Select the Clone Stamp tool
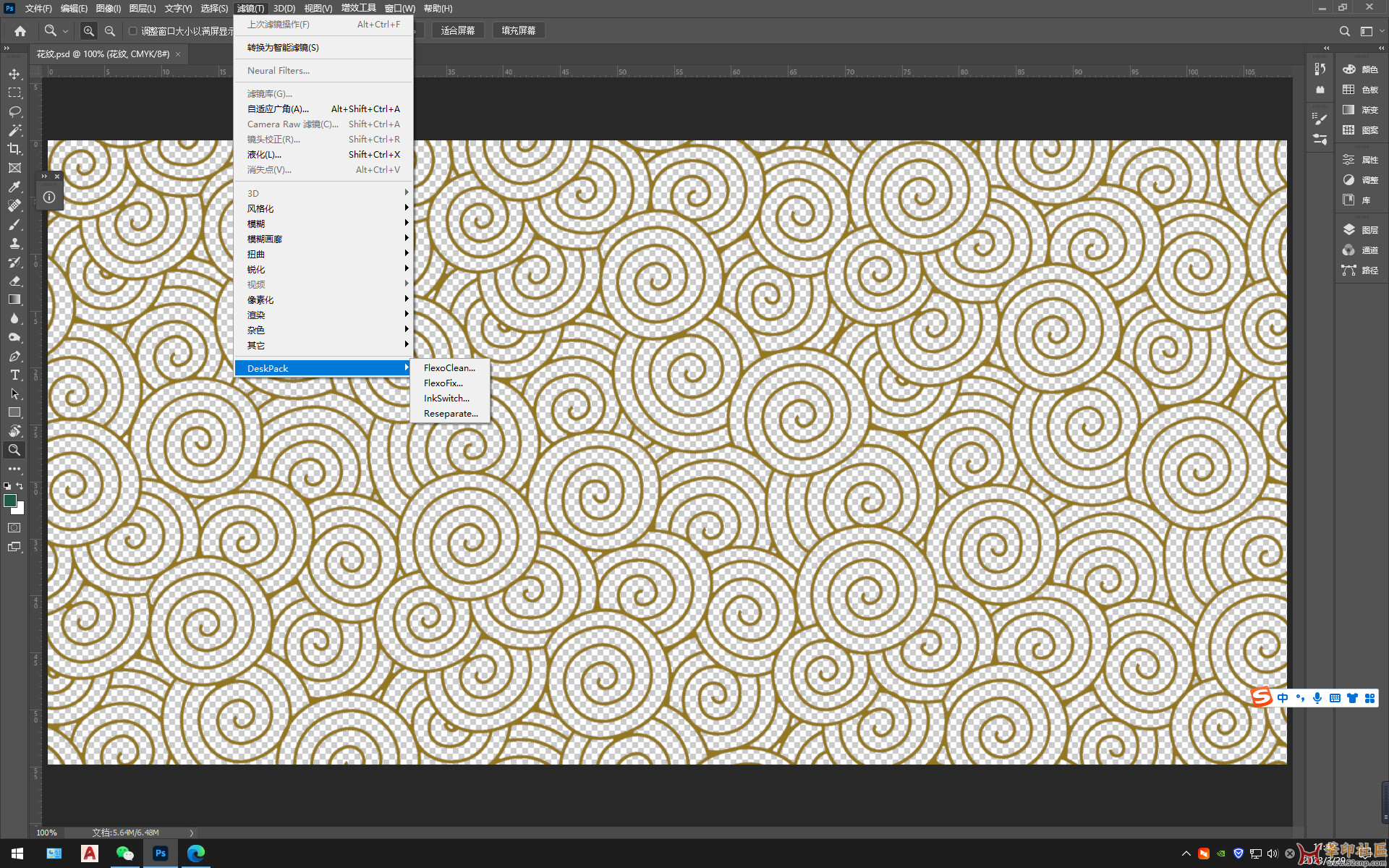Image resolution: width=1389 pixels, height=868 pixels. coord(14,243)
